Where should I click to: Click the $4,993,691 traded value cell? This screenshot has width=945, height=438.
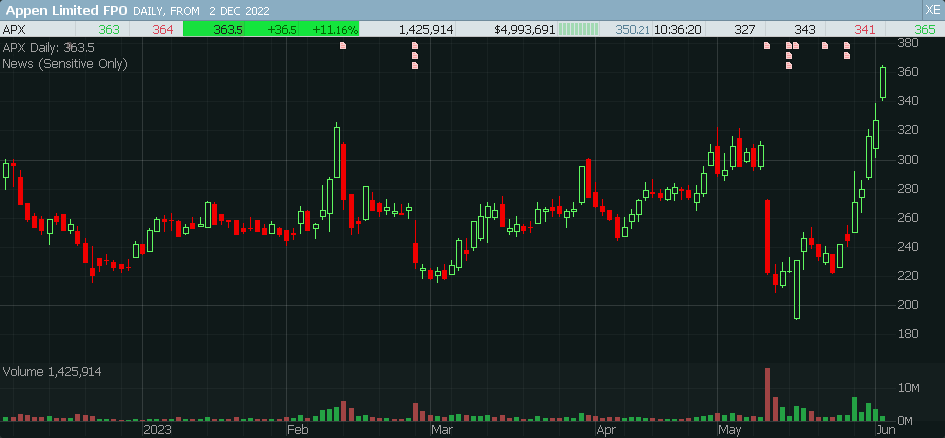pos(524,30)
